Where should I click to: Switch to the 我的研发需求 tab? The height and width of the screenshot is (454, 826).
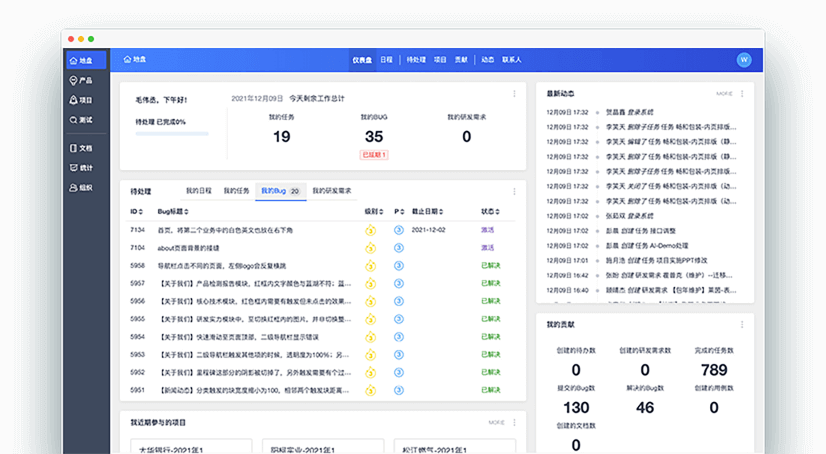pyautogui.click(x=332, y=191)
